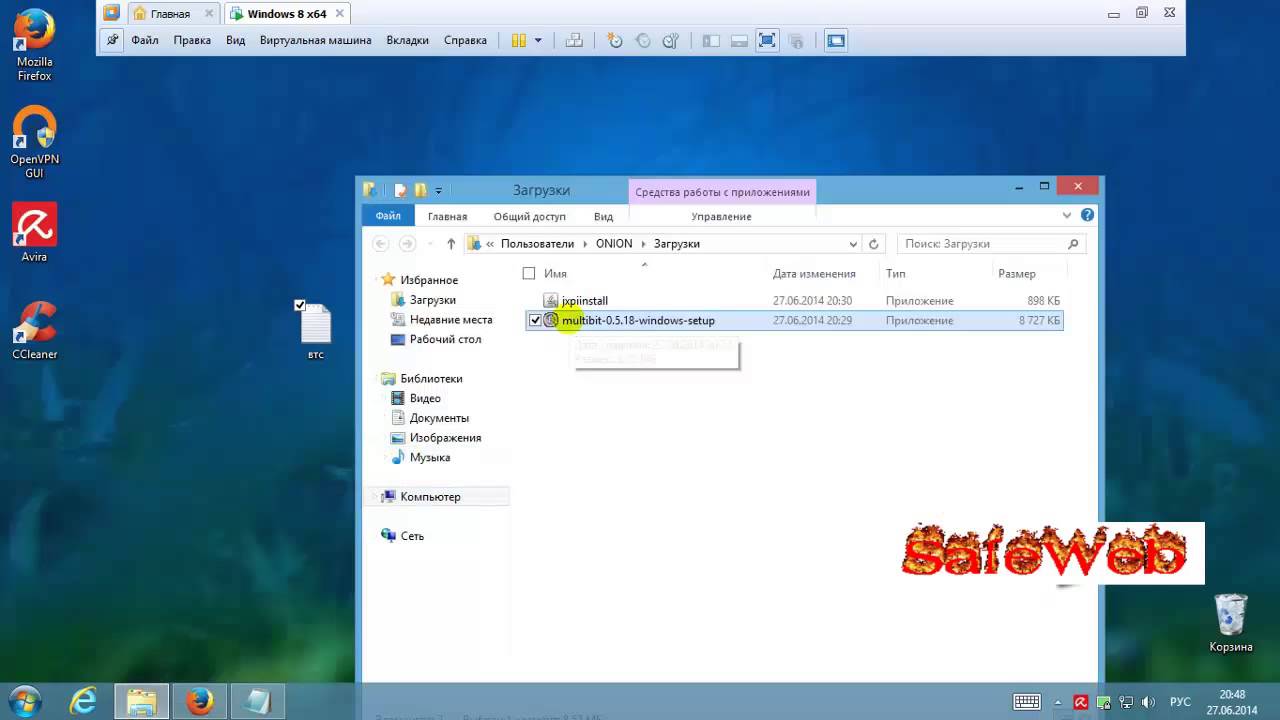Sort by the Дата изменения column header

click(x=814, y=273)
